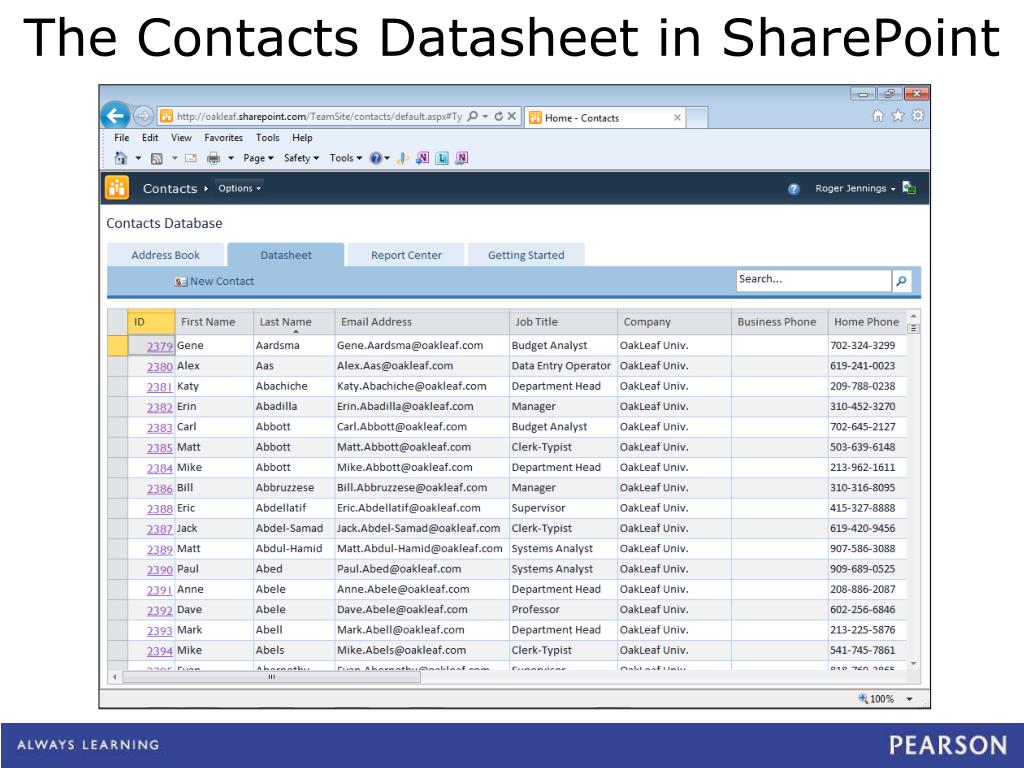The width and height of the screenshot is (1024, 768).
Task: Click the zoom magnifier icon in status bar
Action: (863, 698)
